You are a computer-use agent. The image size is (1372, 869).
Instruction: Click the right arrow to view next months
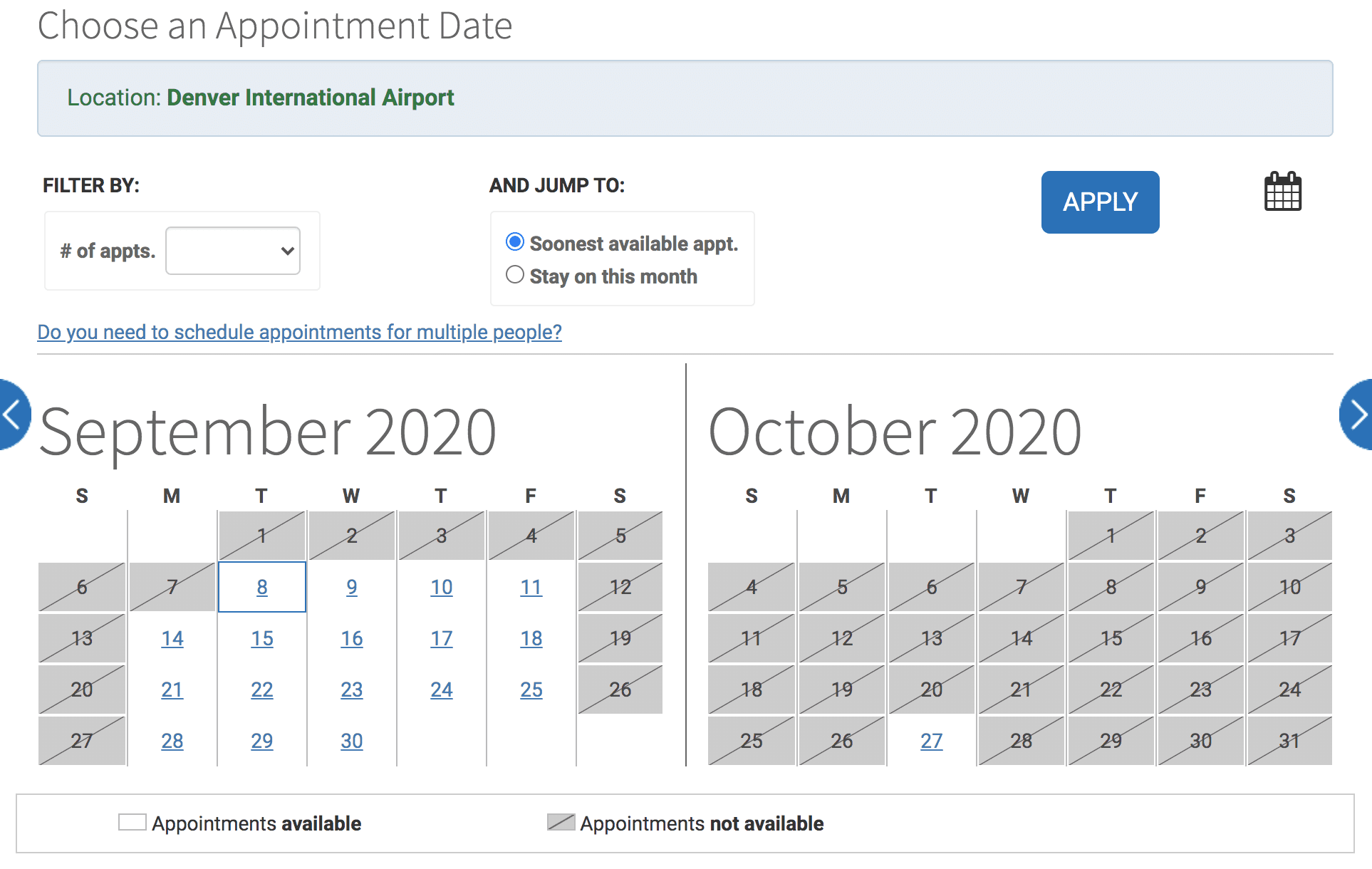tap(1359, 415)
